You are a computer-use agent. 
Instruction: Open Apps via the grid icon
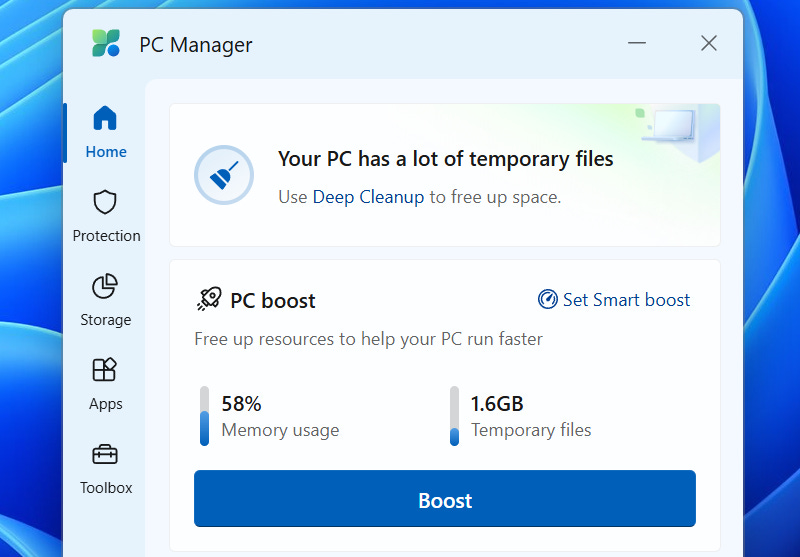[105, 370]
